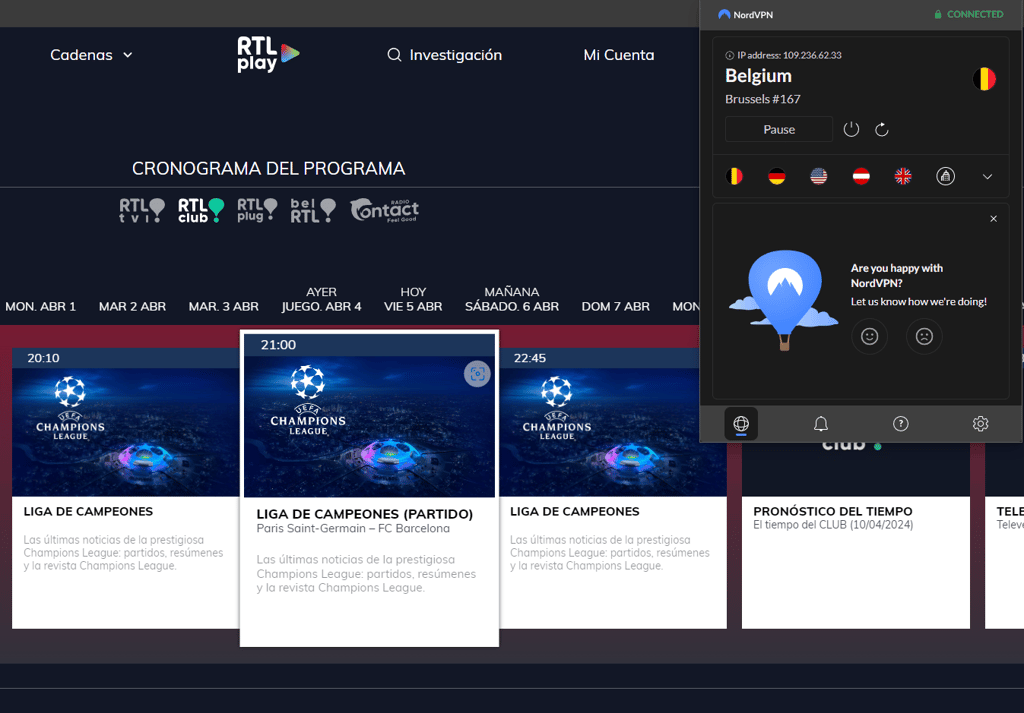
Task: Open the 22:45 Champions League thumbnail
Action: pyautogui.click(x=613, y=432)
